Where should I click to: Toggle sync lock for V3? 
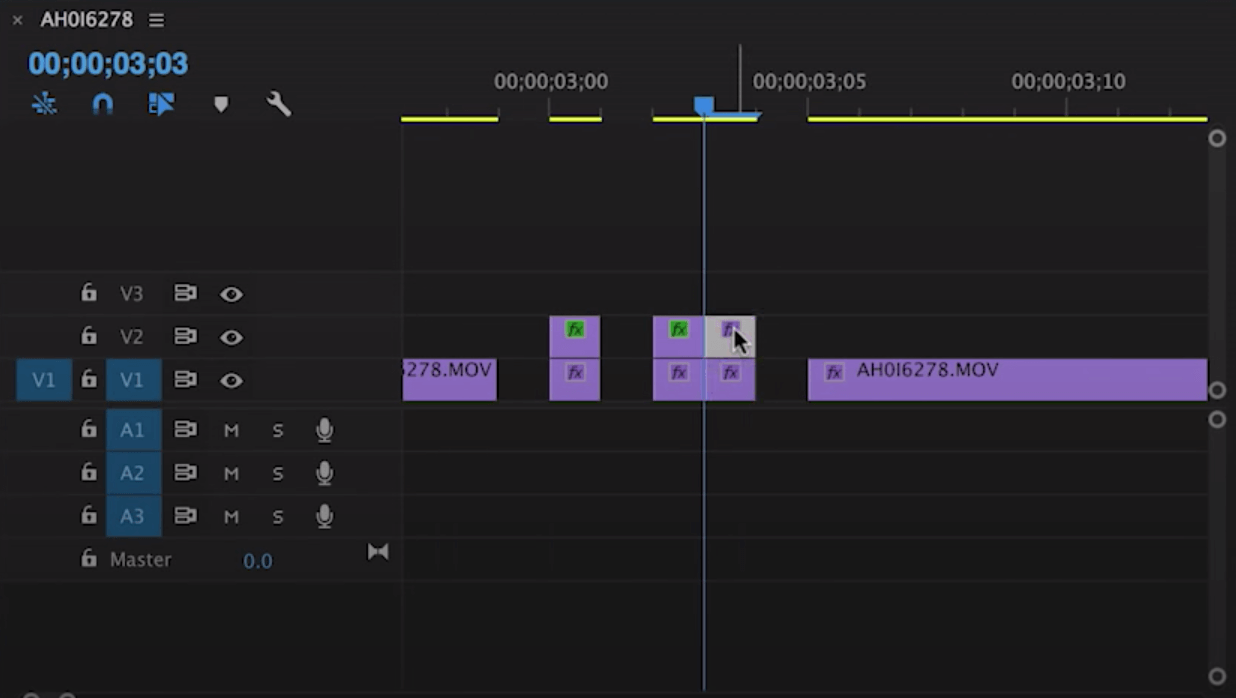(185, 294)
